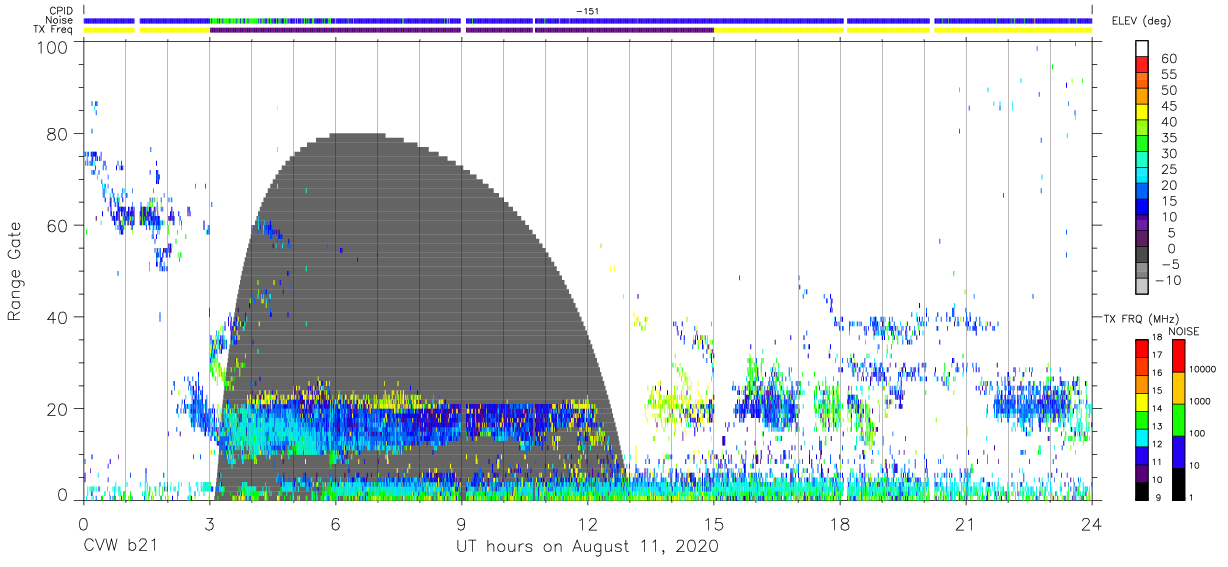Click the CVW b21 radar label
The width and height of the screenshot is (1228, 567).
click(121, 547)
